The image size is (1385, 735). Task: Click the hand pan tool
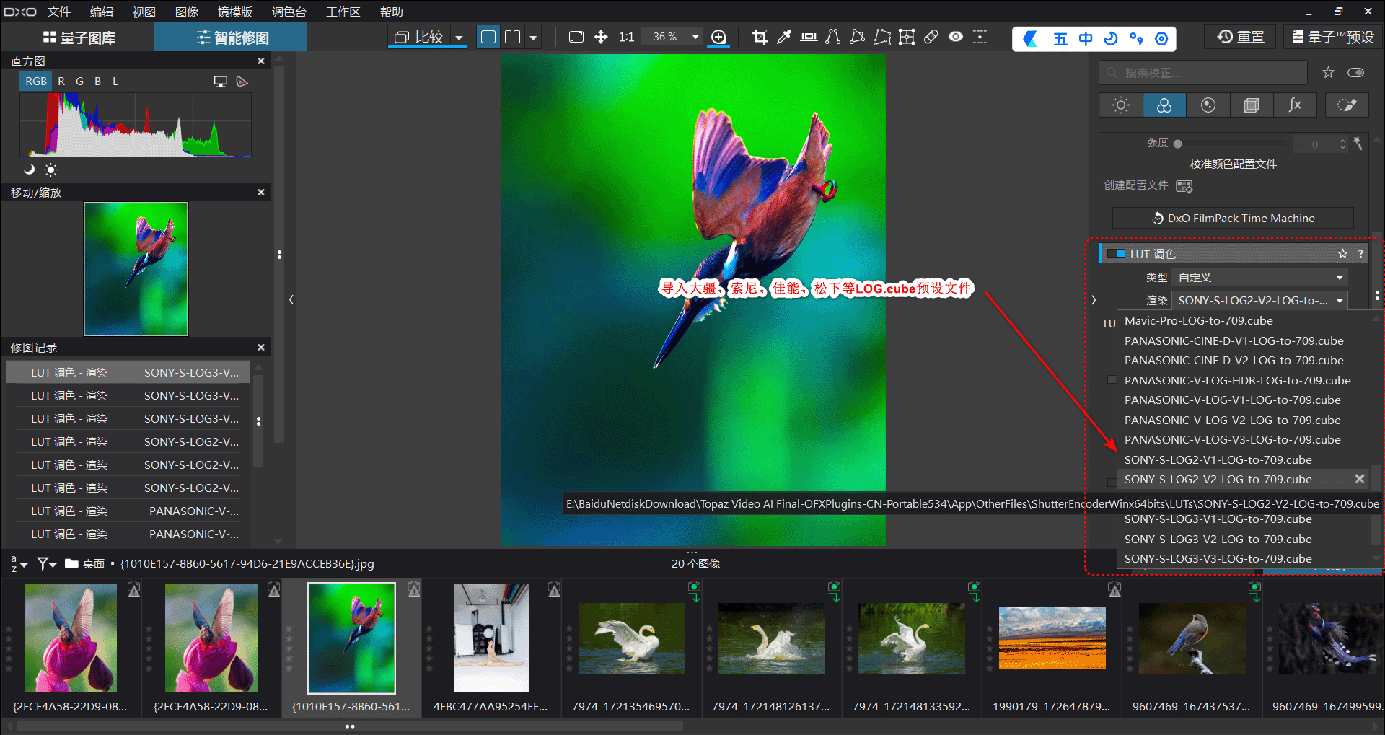(601, 37)
